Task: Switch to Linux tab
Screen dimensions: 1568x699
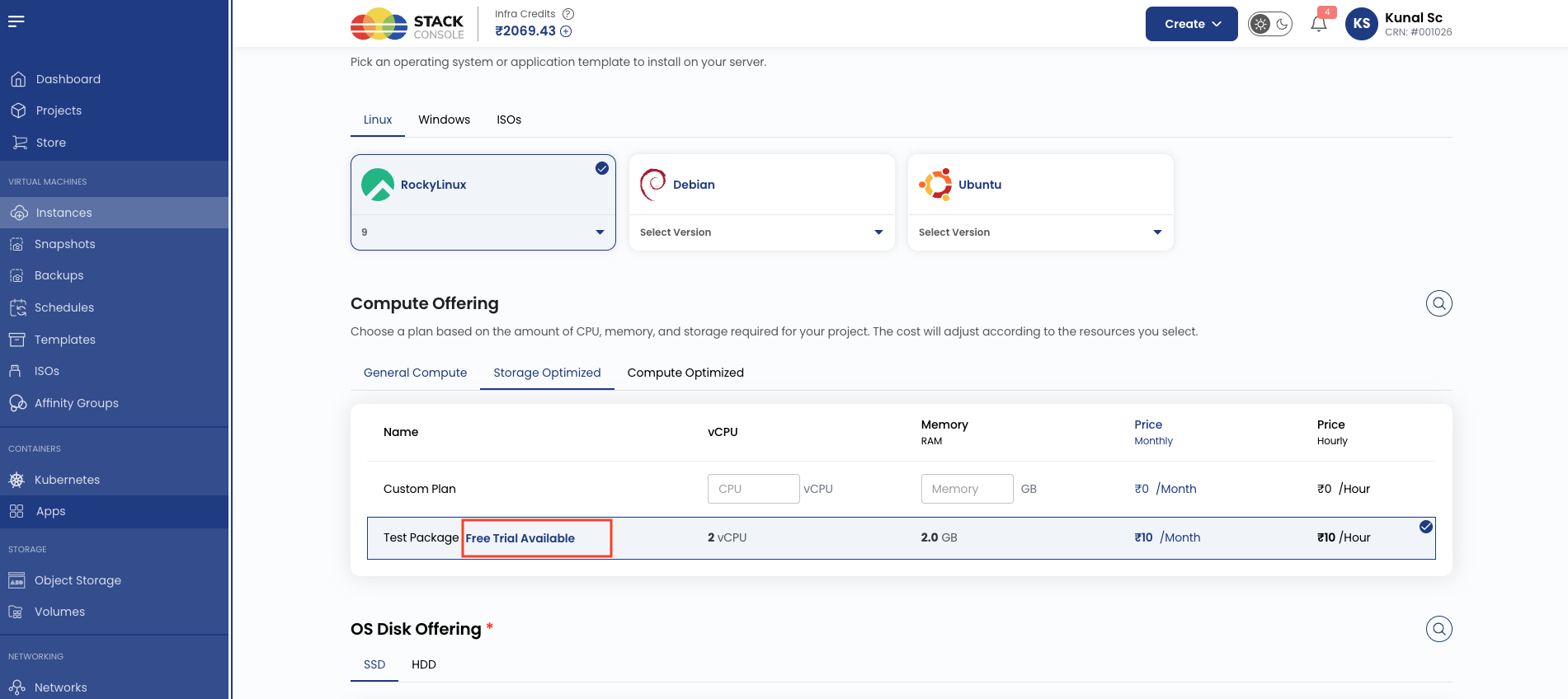Action: [x=378, y=120]
